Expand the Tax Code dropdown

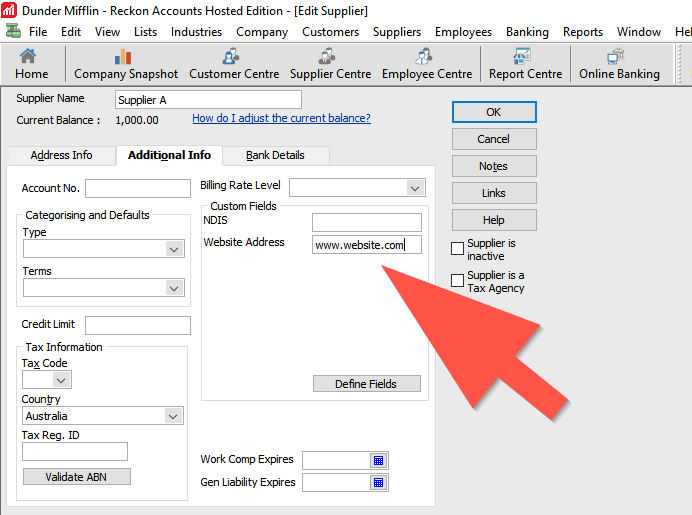click(x=61, y=380)
